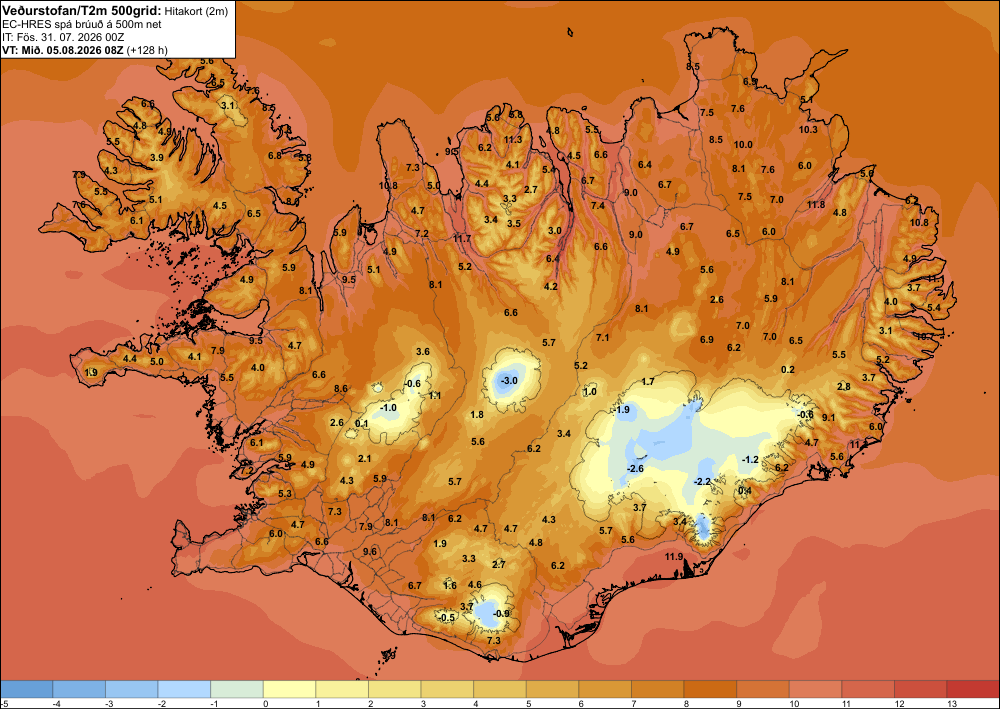Click the 1.6 temperature value

(x=450, y=586)
